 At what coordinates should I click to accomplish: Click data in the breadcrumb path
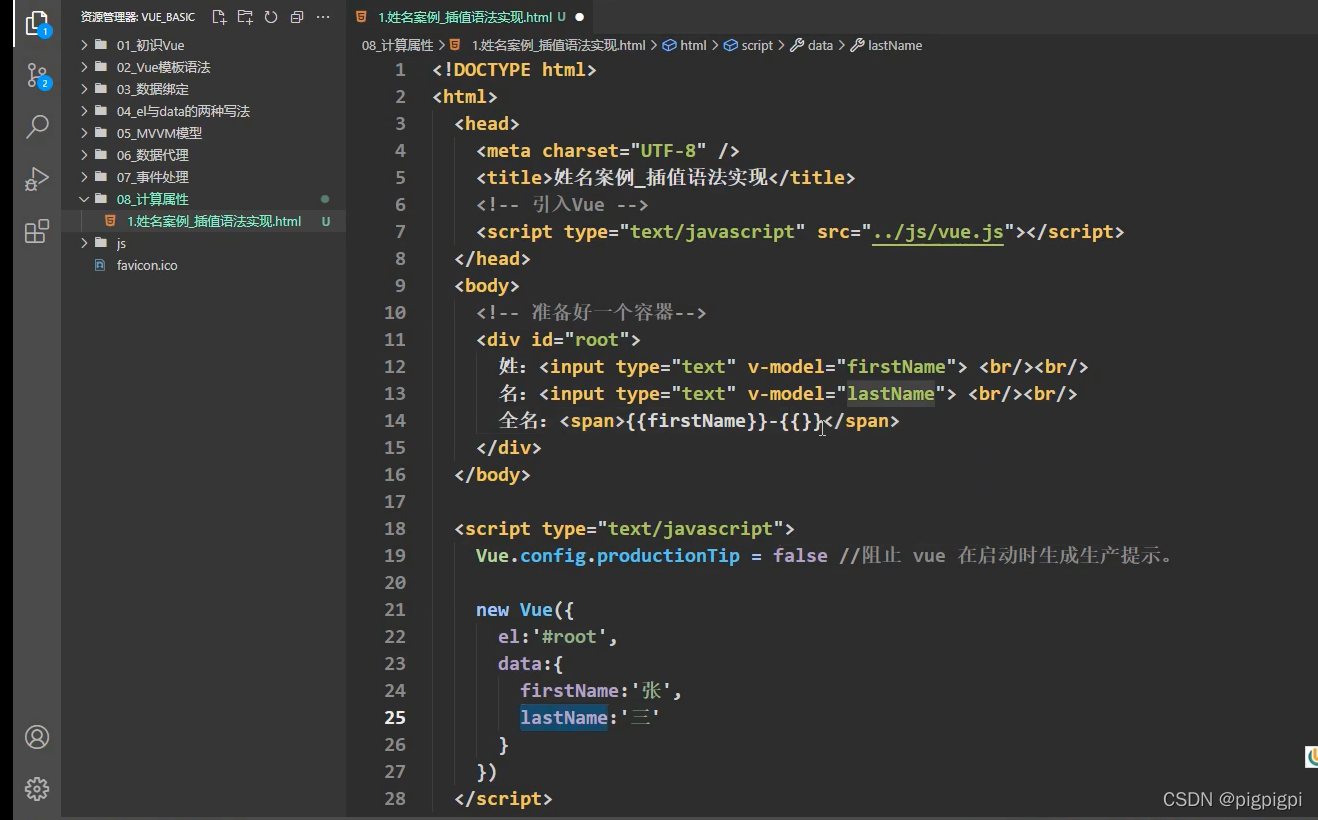tap(820, 45)
